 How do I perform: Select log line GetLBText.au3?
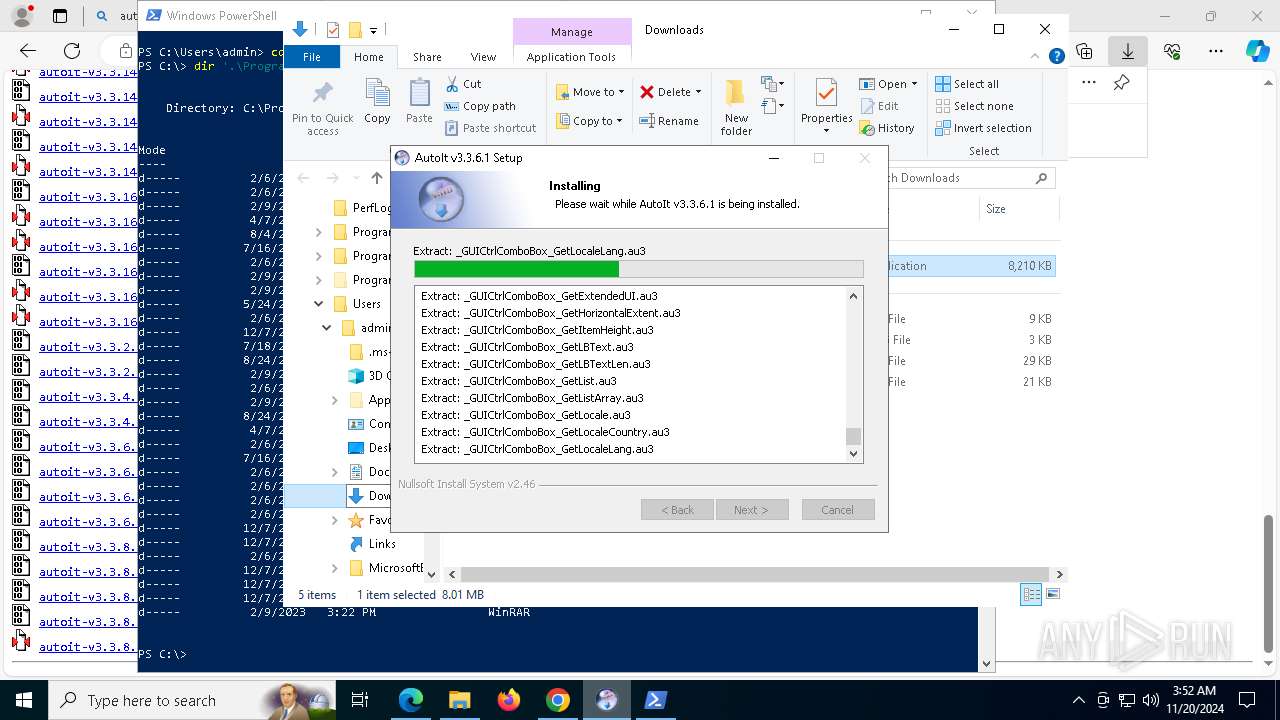pyautogui.click(x=526, y=347)
